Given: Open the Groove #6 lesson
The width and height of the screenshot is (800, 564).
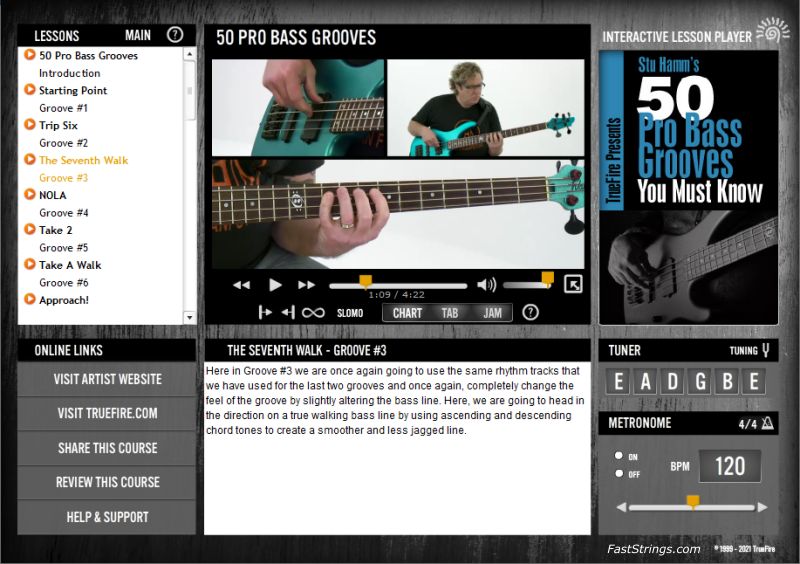Looking at the screenshot, I should tap(63, 283).
